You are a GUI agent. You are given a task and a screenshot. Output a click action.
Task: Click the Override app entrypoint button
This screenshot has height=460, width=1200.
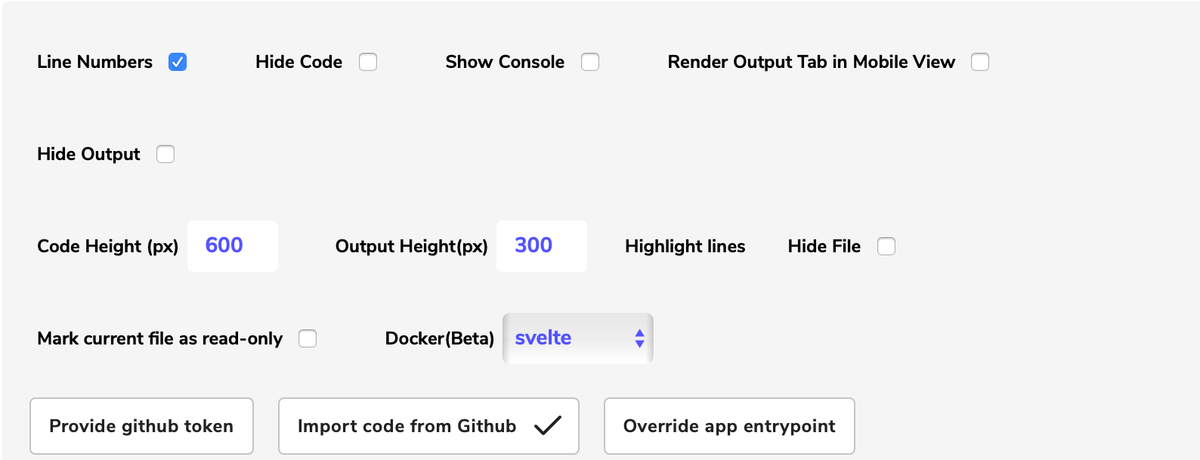729,426
